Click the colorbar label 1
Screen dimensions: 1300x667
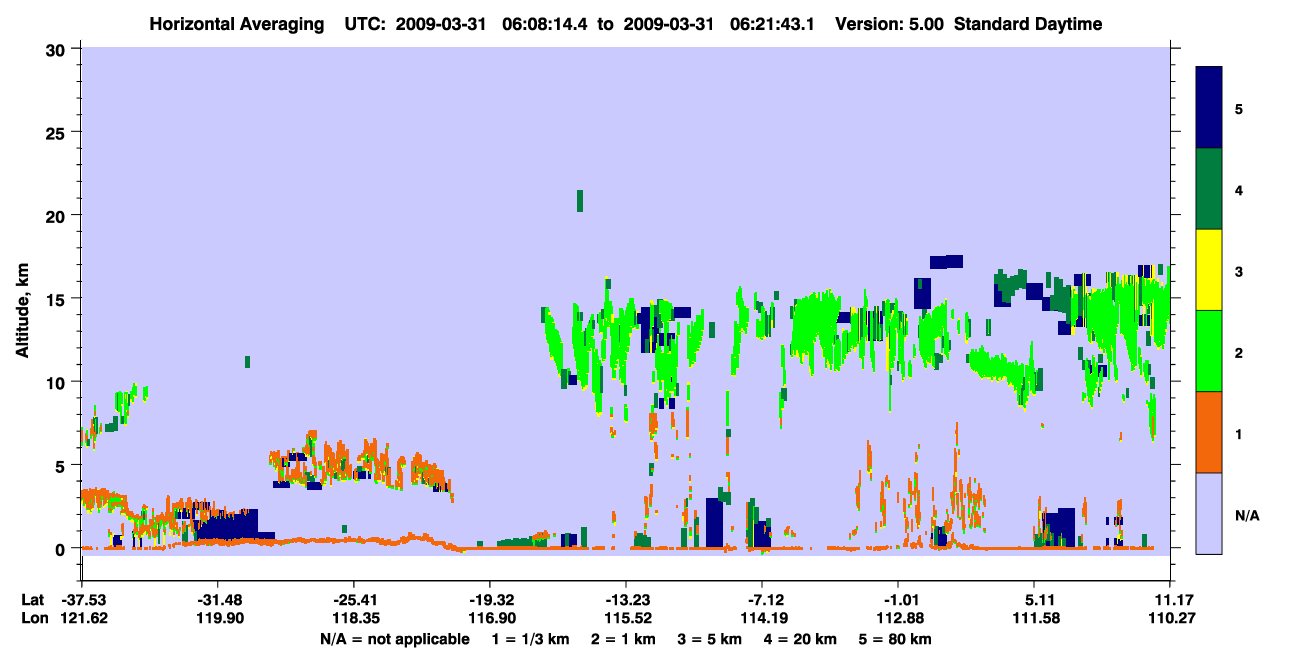click(x=1239, y=433)
